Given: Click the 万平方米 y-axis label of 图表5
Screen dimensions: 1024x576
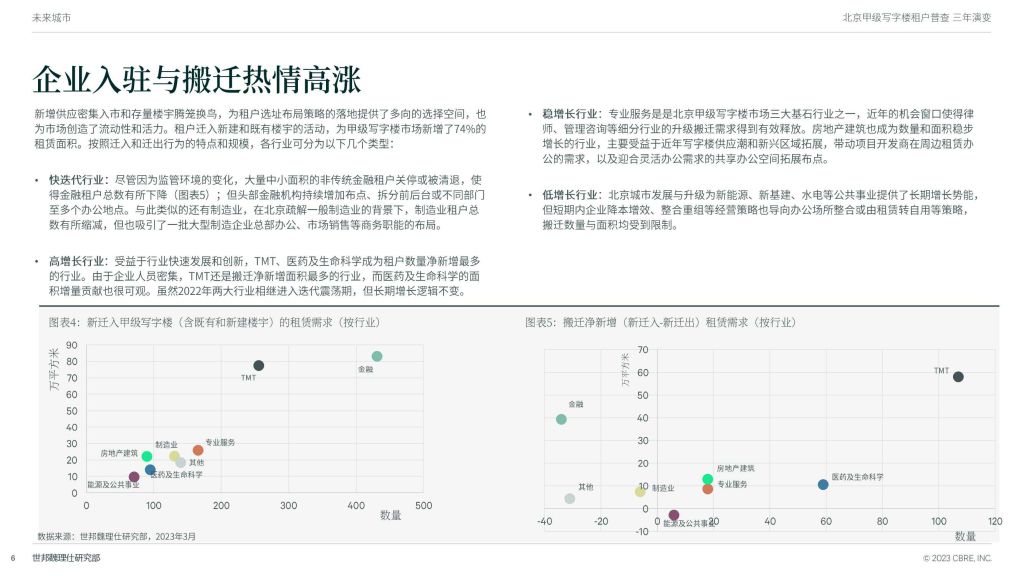Looking at the screenshot, I should tap(625, 370).
